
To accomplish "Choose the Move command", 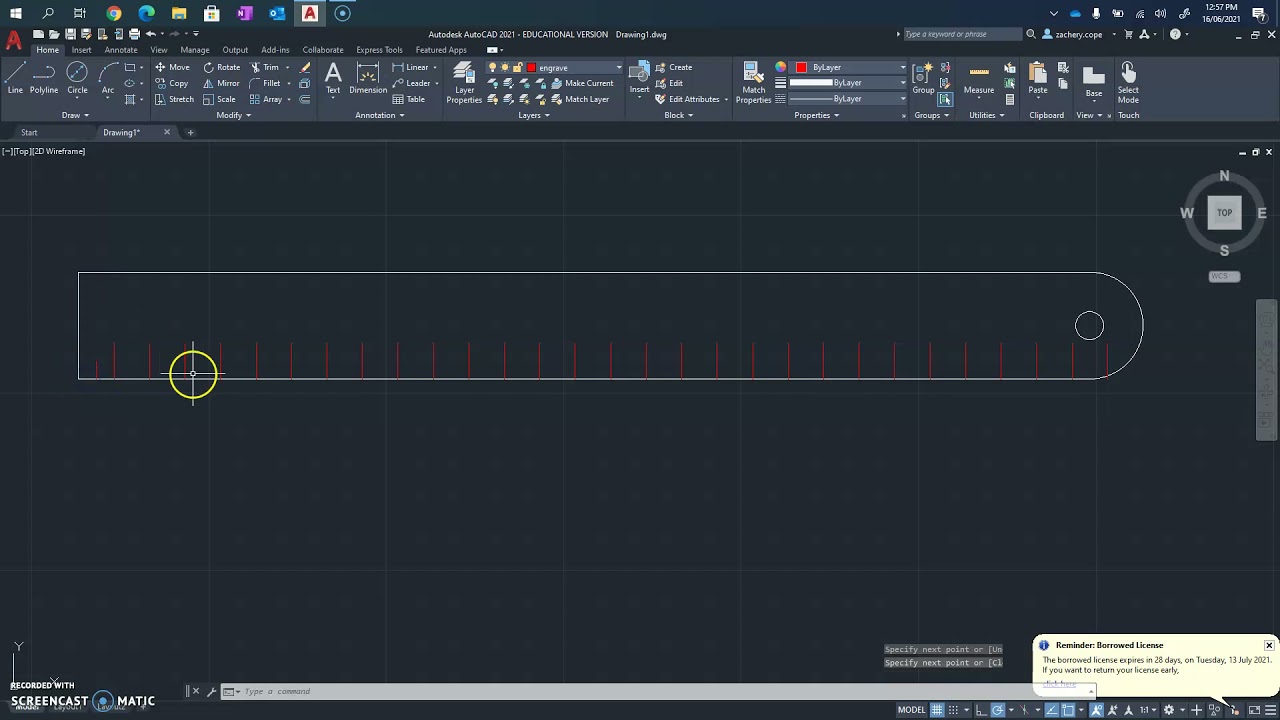I will pyautogui.click(x=172, y=67).
